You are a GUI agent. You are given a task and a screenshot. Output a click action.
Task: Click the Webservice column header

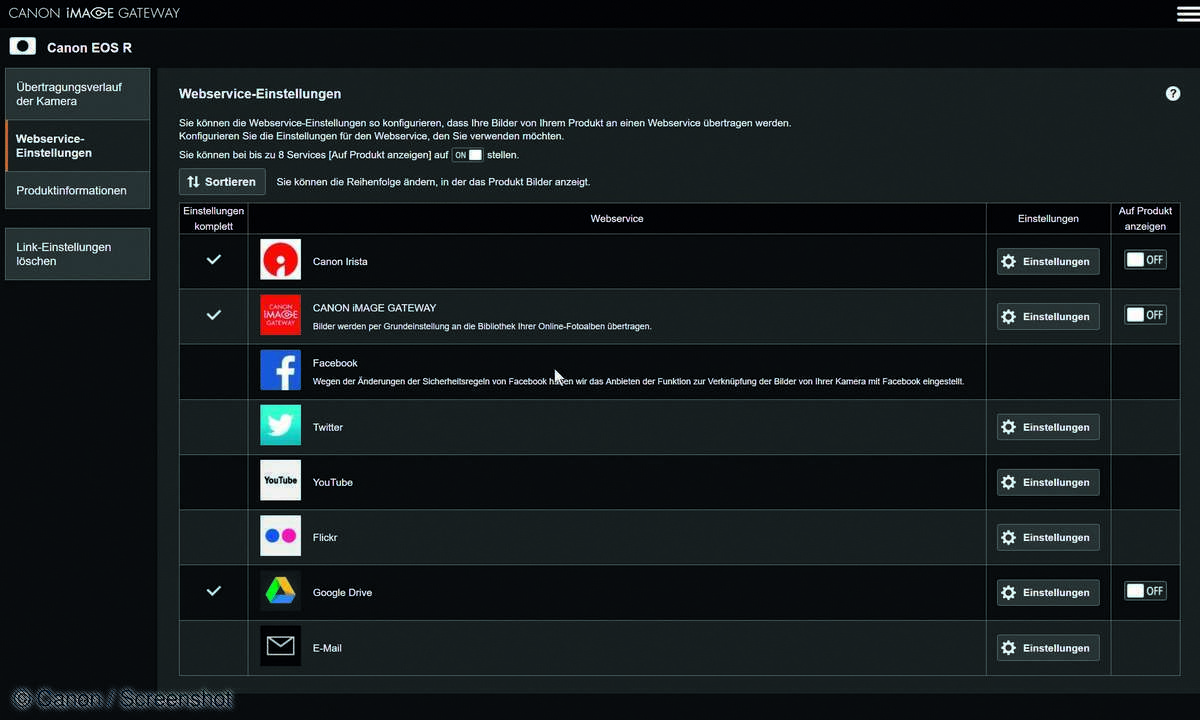click(617, 218)
